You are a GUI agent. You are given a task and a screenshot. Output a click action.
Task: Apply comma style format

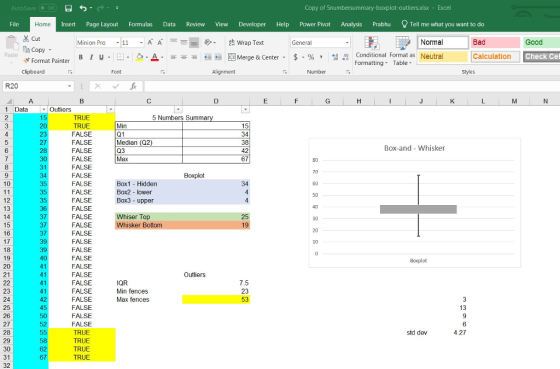[x=321, y=57]
